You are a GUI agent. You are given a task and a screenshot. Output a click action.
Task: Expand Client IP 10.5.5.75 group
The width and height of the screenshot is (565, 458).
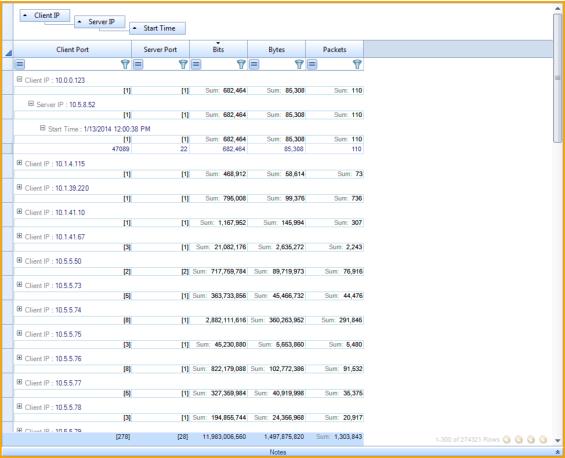(x=19, y=333)
